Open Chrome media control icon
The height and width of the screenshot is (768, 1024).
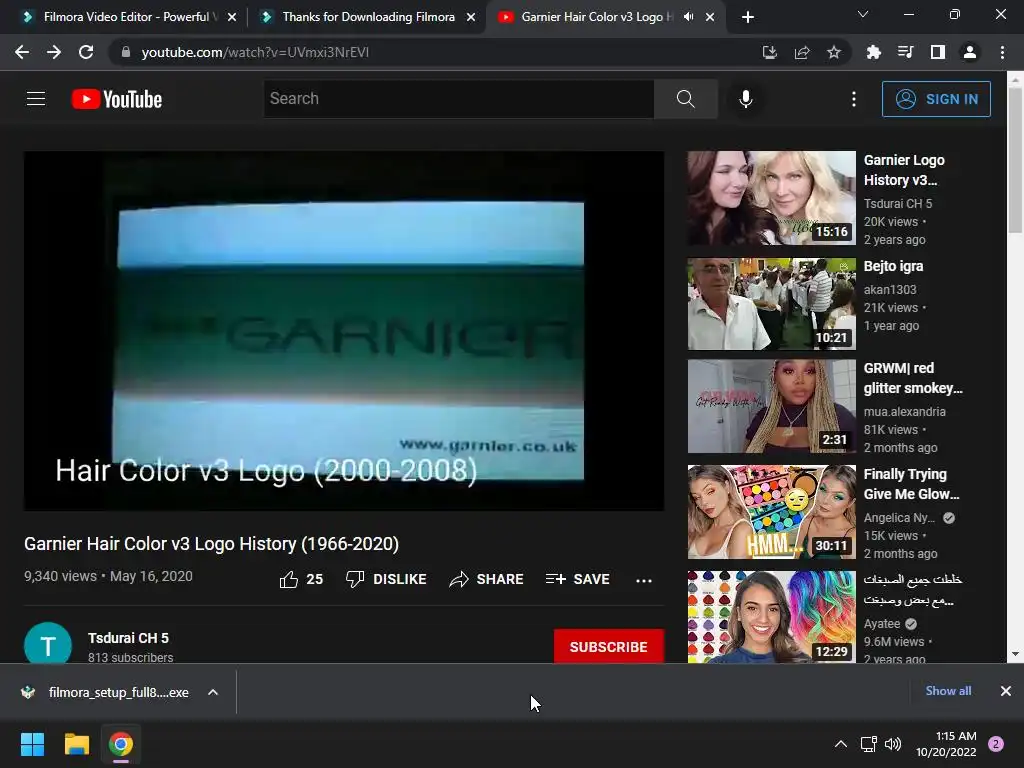pyautogui.click(x=905, y=52)
